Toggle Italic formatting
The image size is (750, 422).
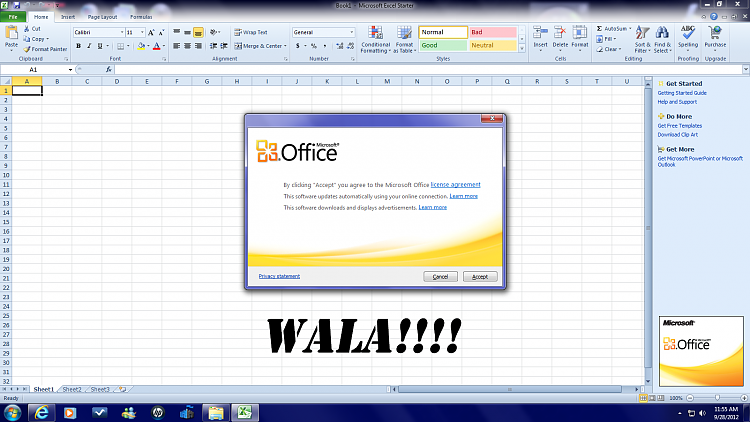pyautogui.click(x=89, y=46)
